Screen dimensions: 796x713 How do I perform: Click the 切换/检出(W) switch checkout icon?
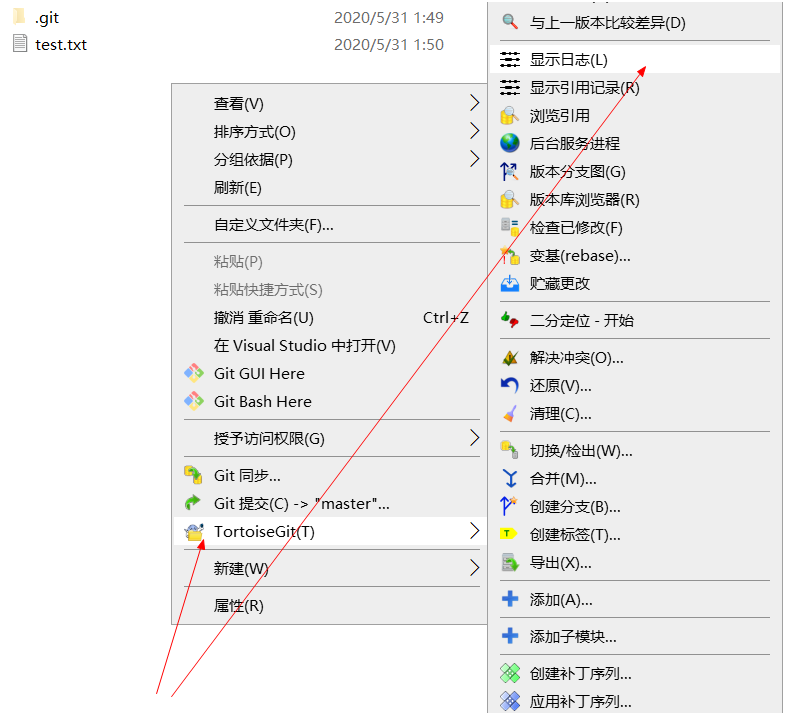tap(510, 451)
